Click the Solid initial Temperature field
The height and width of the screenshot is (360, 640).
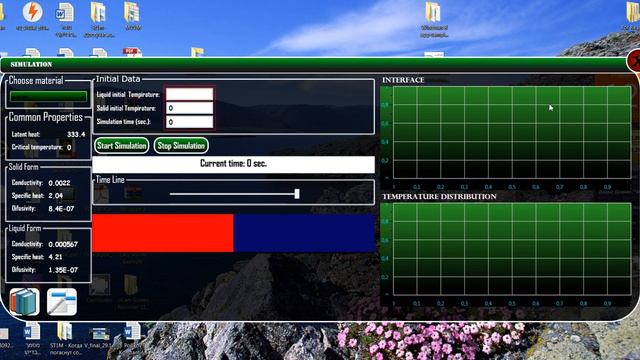point(189,108)
